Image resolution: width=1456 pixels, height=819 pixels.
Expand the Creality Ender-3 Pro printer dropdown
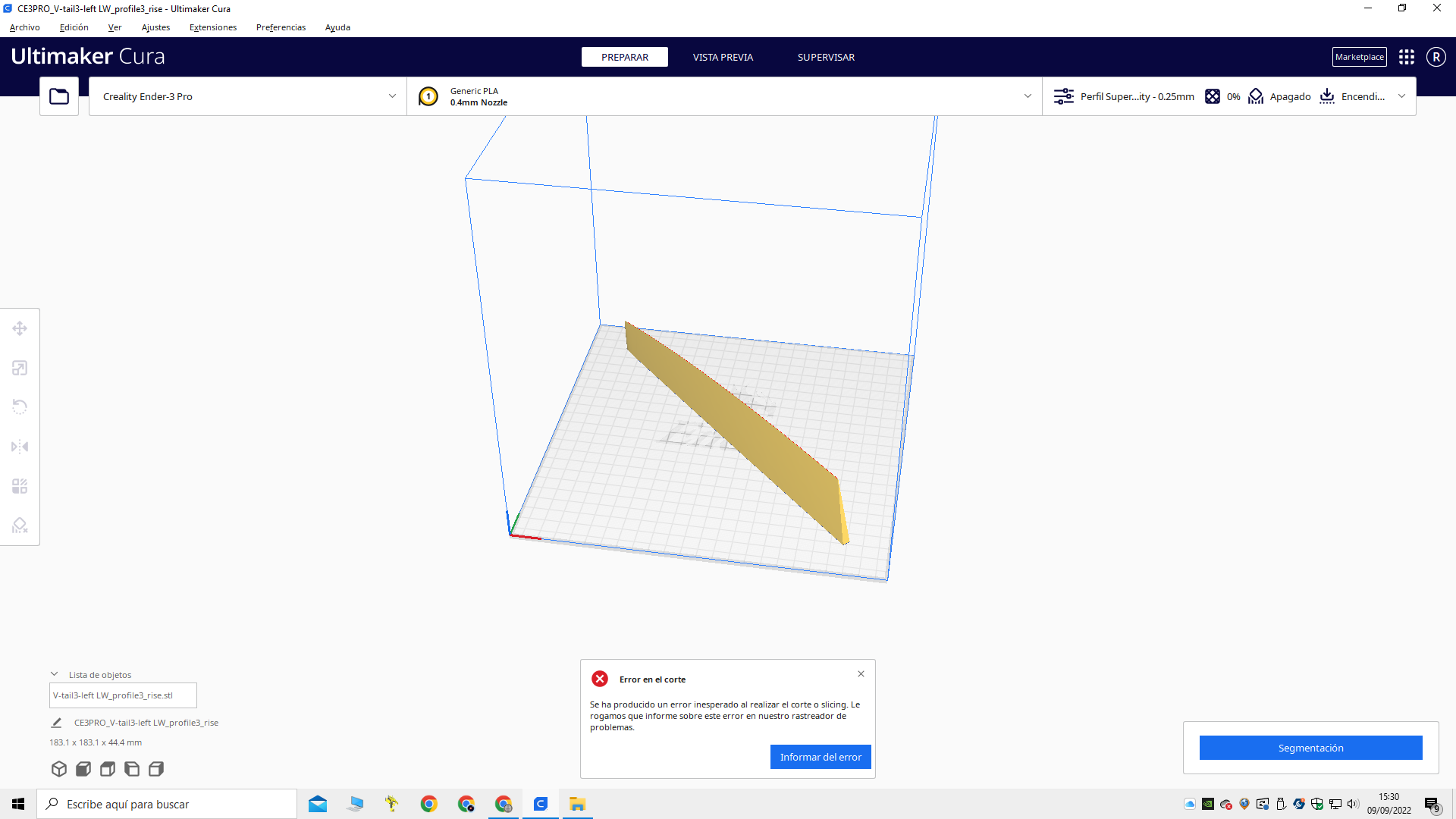click(391, 96)
